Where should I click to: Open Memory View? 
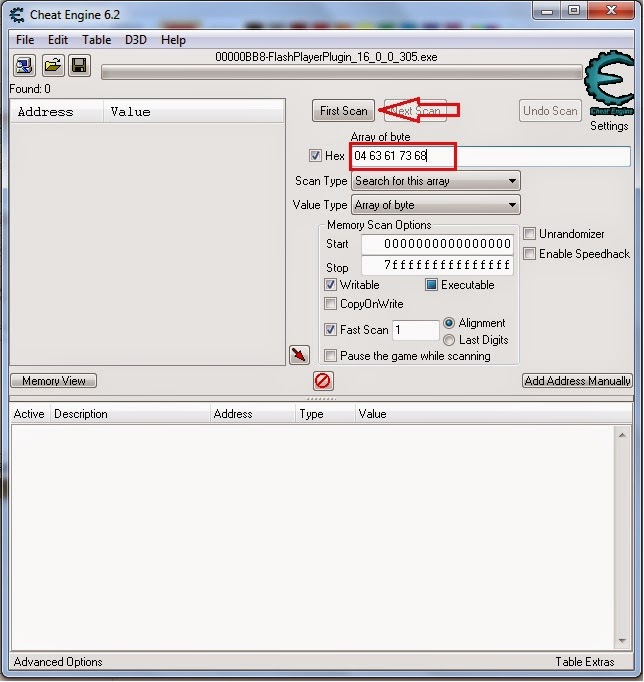(53, 381)
